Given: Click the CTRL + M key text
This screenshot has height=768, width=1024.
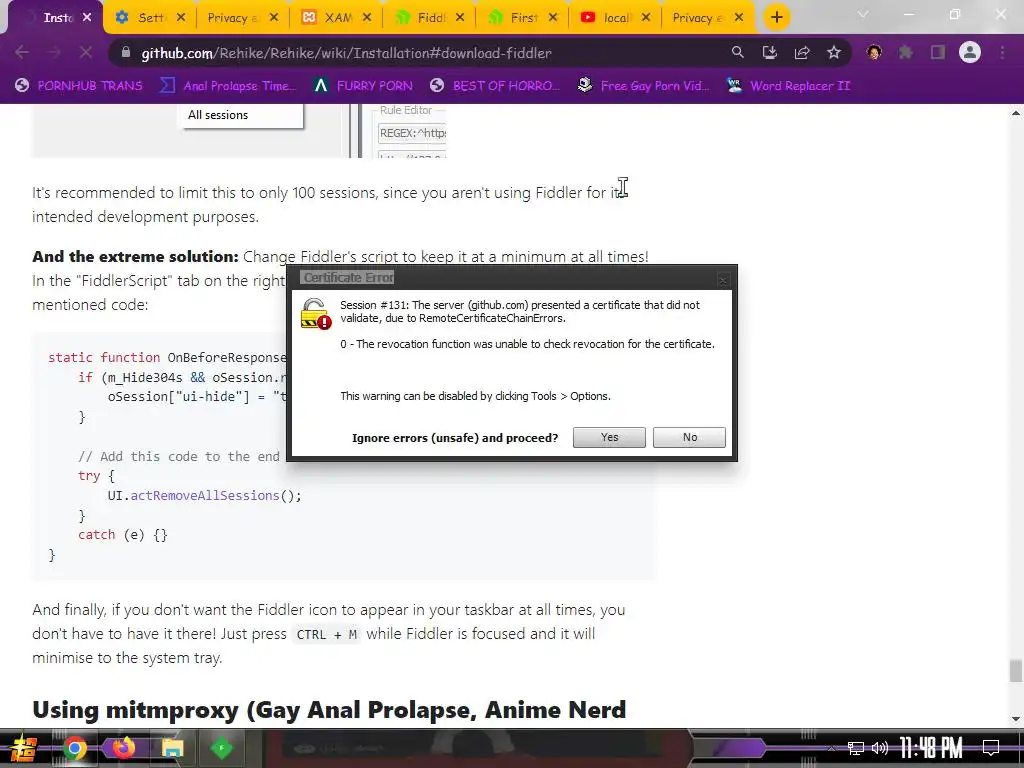Looking at the screenshot, I should [326, 634].
